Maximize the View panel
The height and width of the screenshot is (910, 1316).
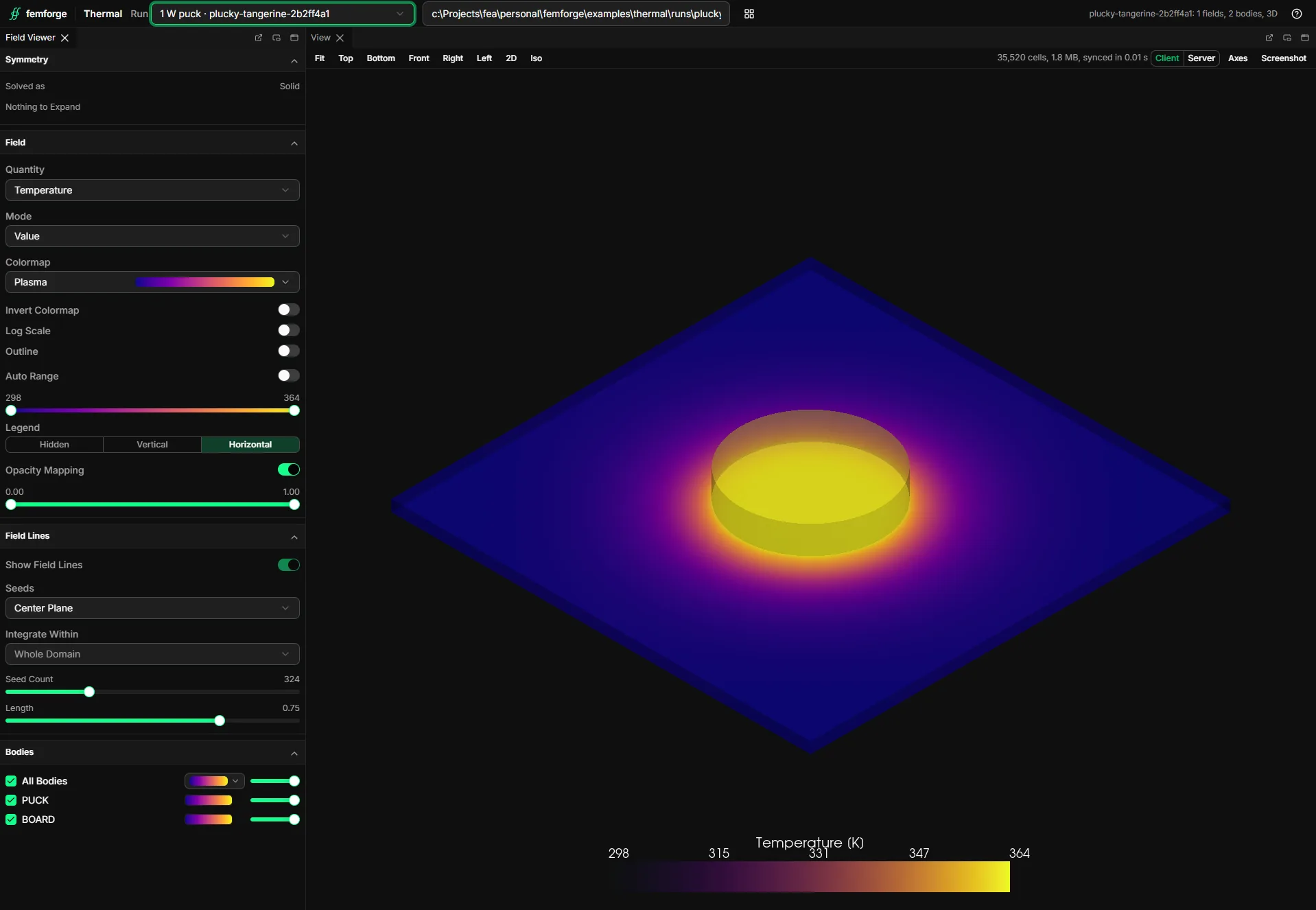[x=1305, y=38]
